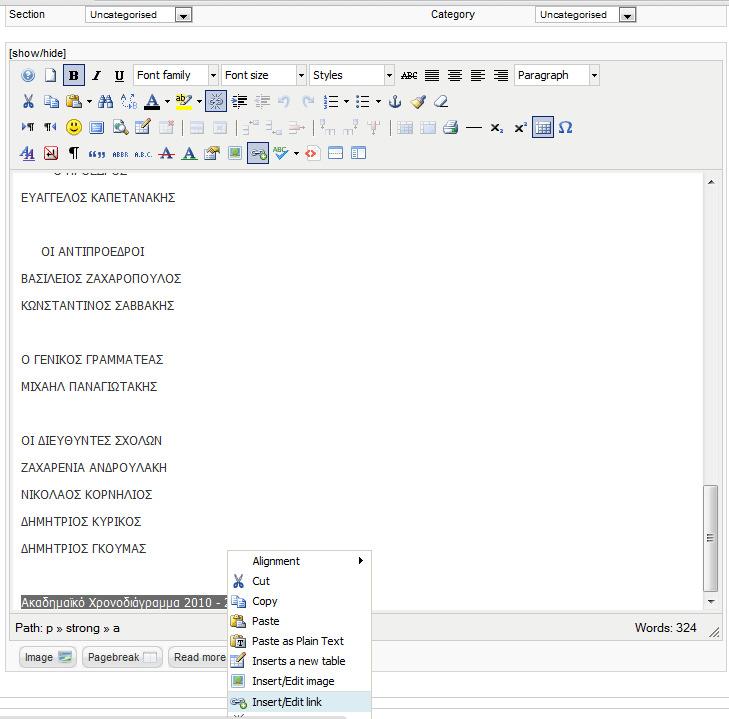Click the Full justify alignment icon
The image size is (729, 719).
point(432,75)
